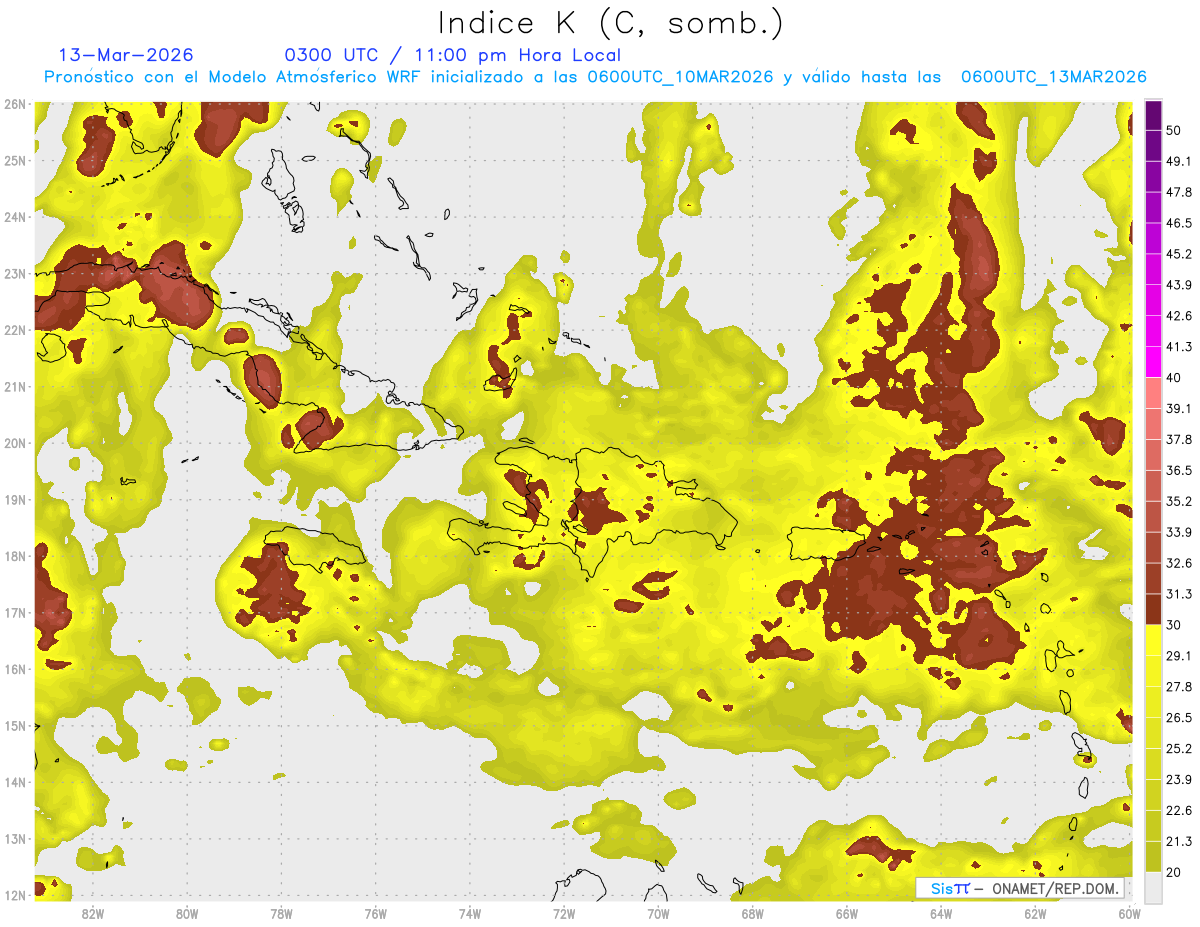1200x927 pixels.
Task: Click the 19N latitude label
Action: (15, 499)
